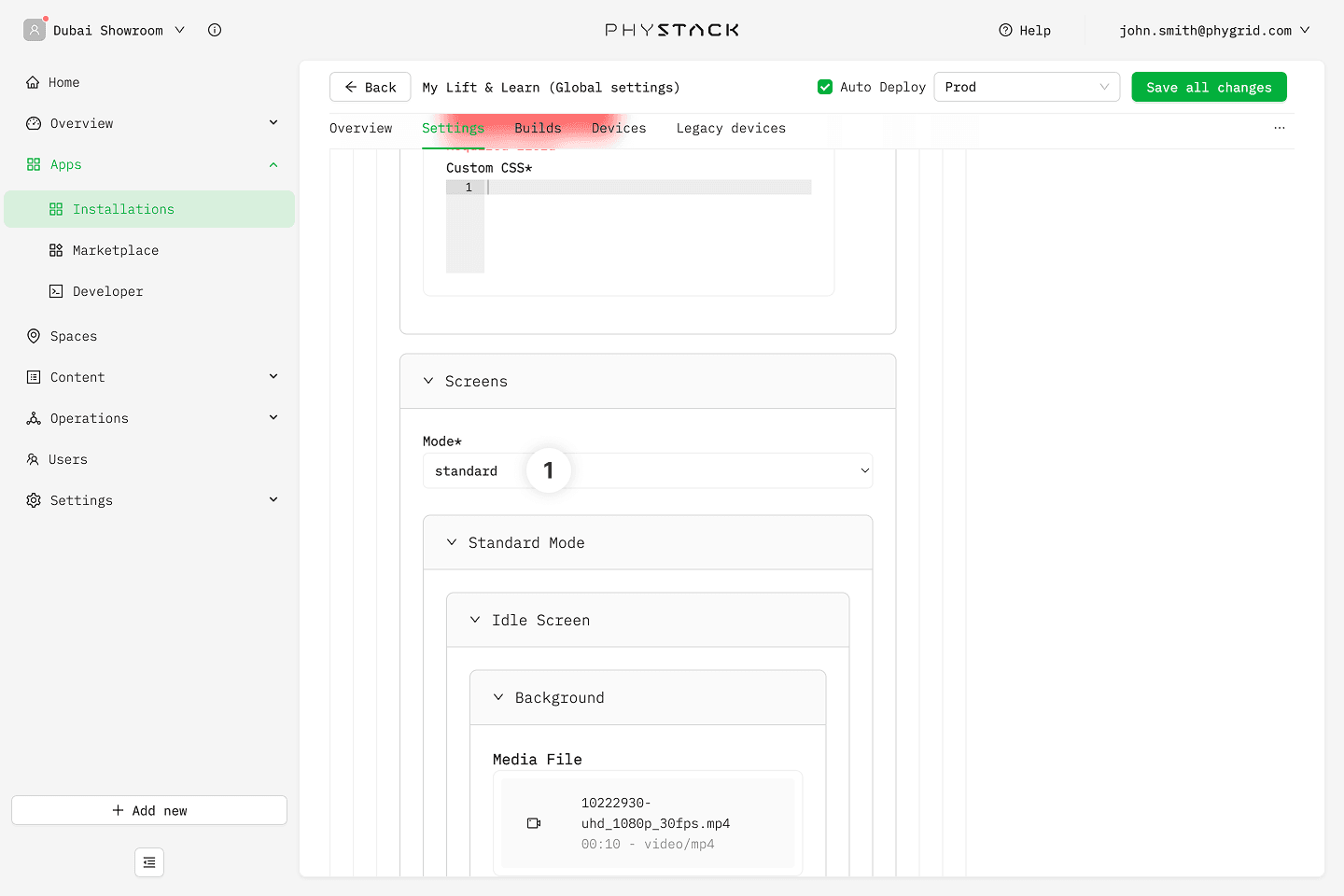Image resolution: width=1344 pixels, height=896 pixels.
Task: Click Save all changes button
Action: [1209, 87]
